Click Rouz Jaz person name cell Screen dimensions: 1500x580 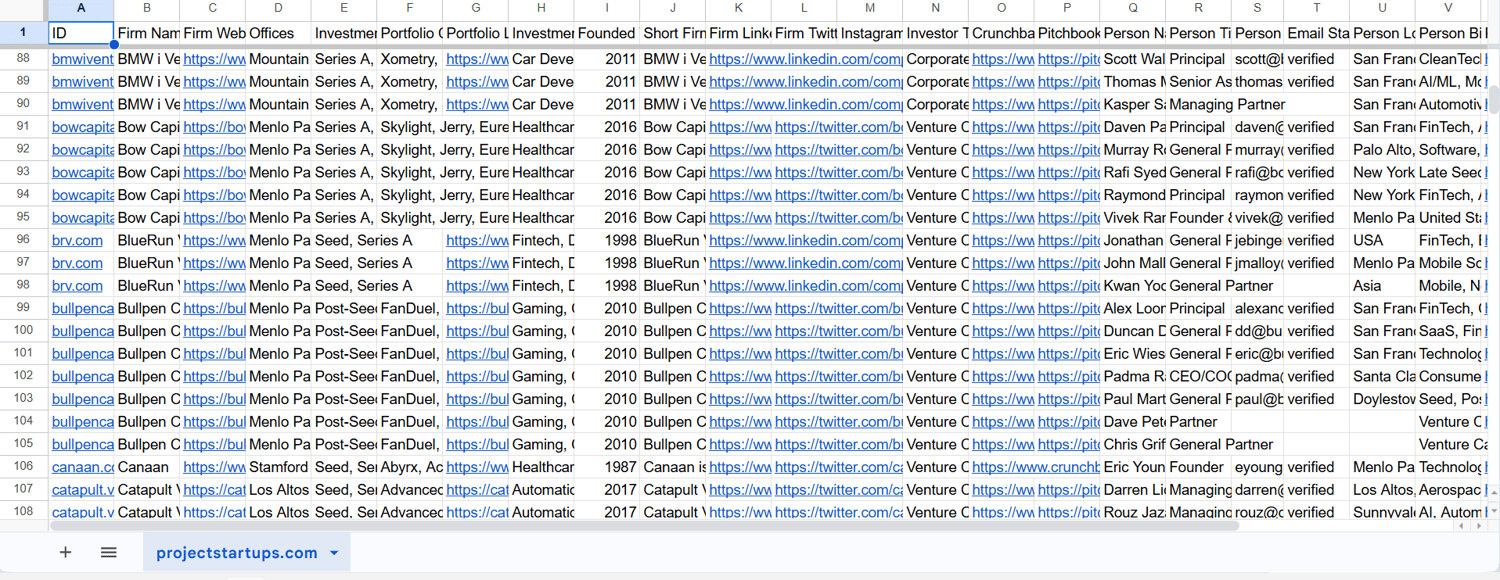(x=1133, y=512)
